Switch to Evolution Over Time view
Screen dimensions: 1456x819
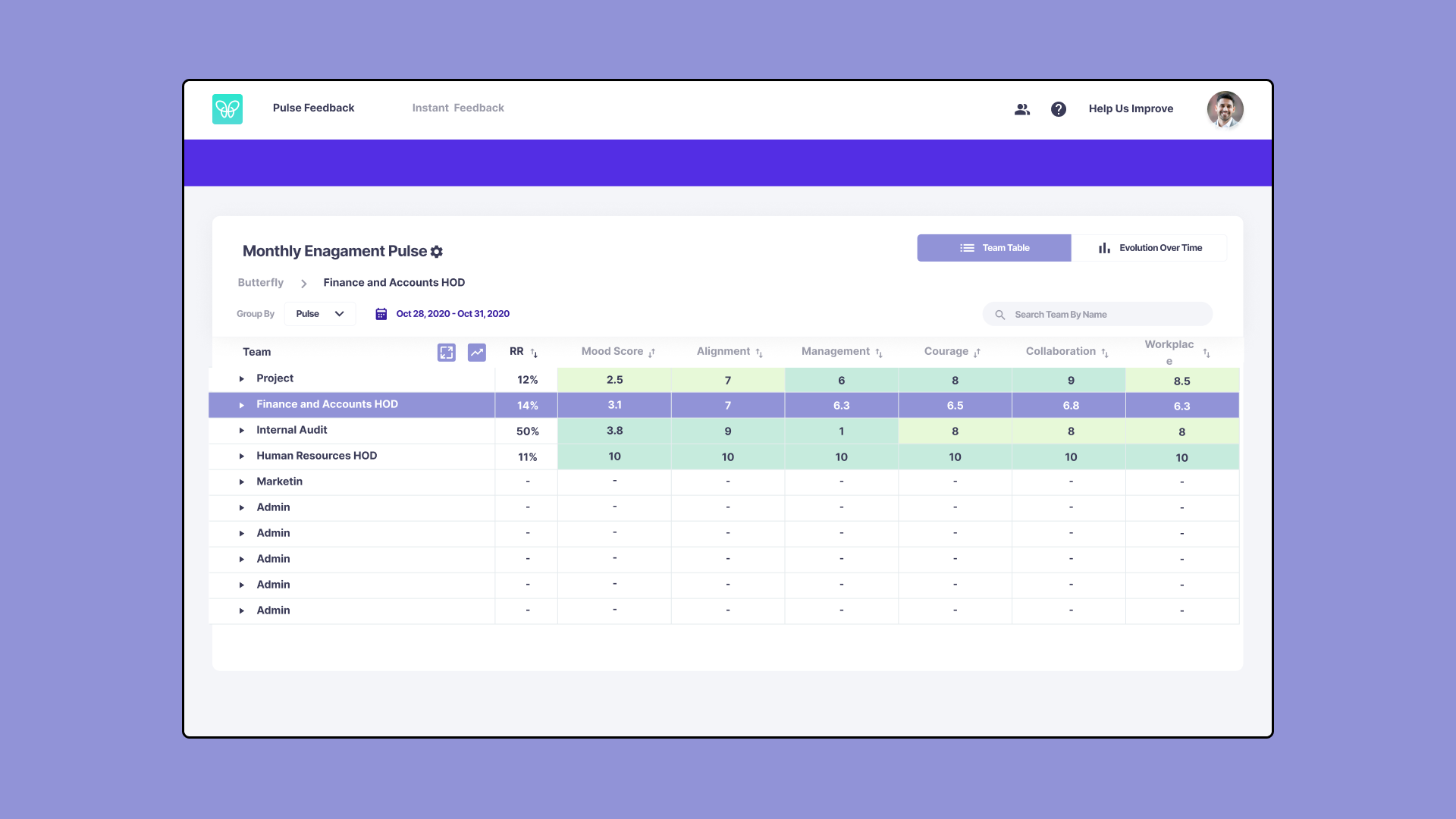[1149, 248]
